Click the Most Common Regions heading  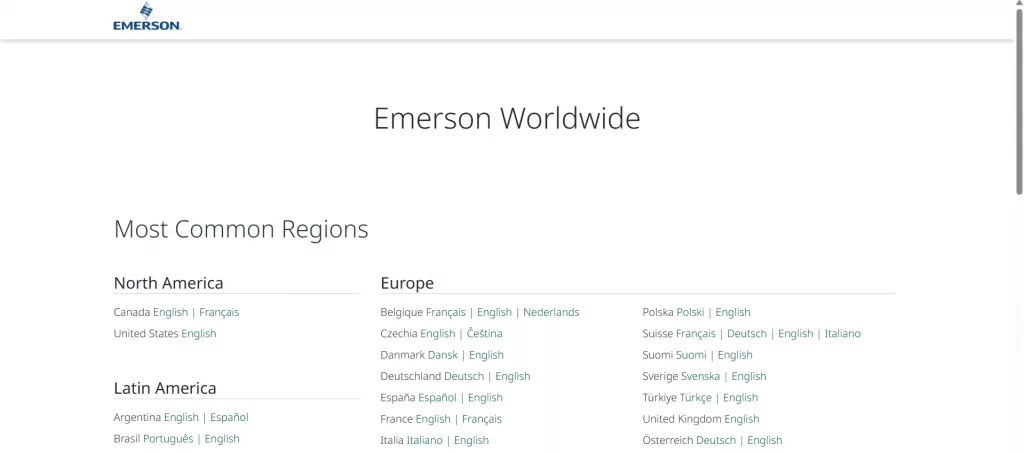point(241,229)
